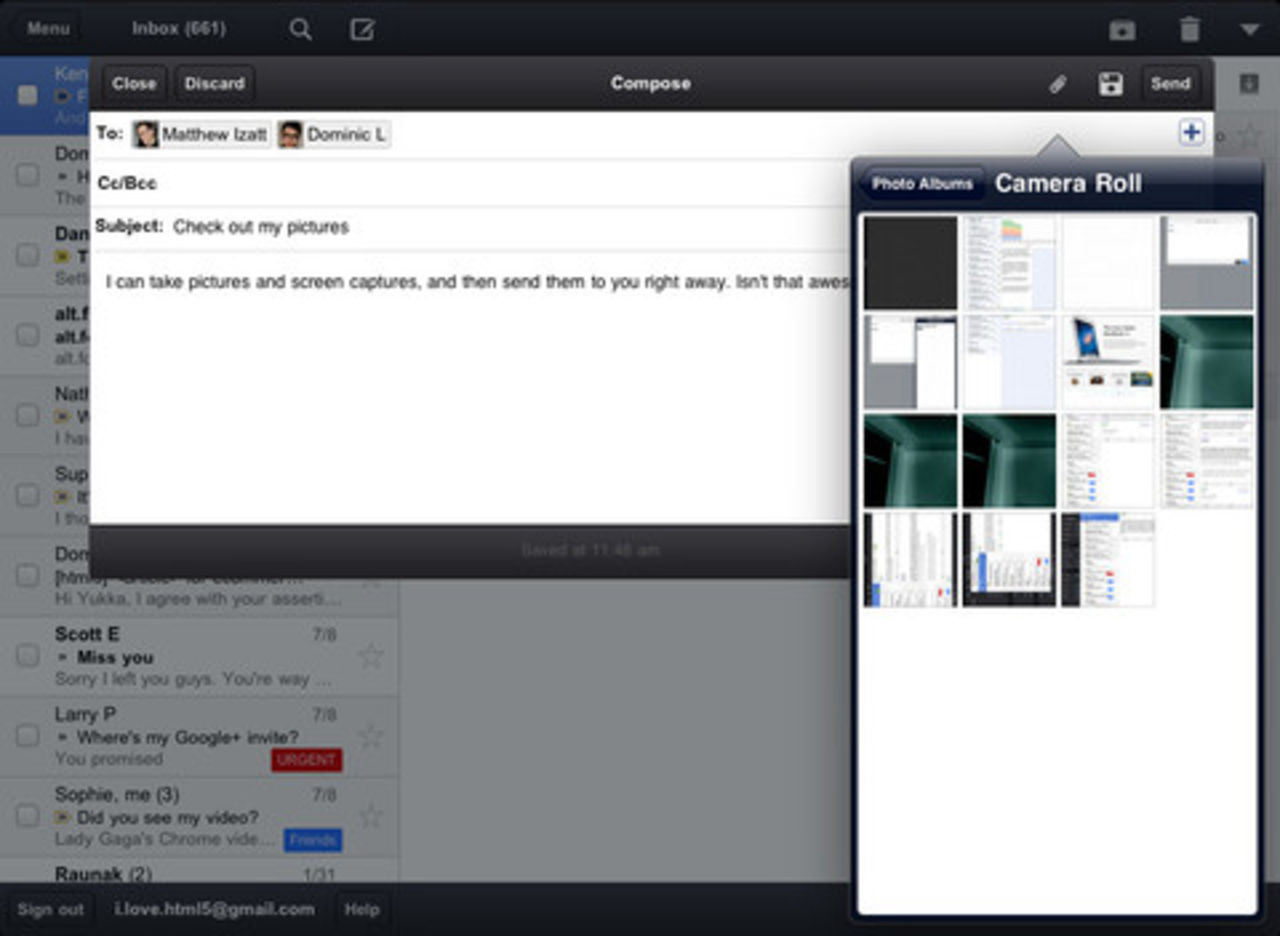Expand the Cc/Bcc field
Screen dimensions: 1280x936
(x=127, y=183)
